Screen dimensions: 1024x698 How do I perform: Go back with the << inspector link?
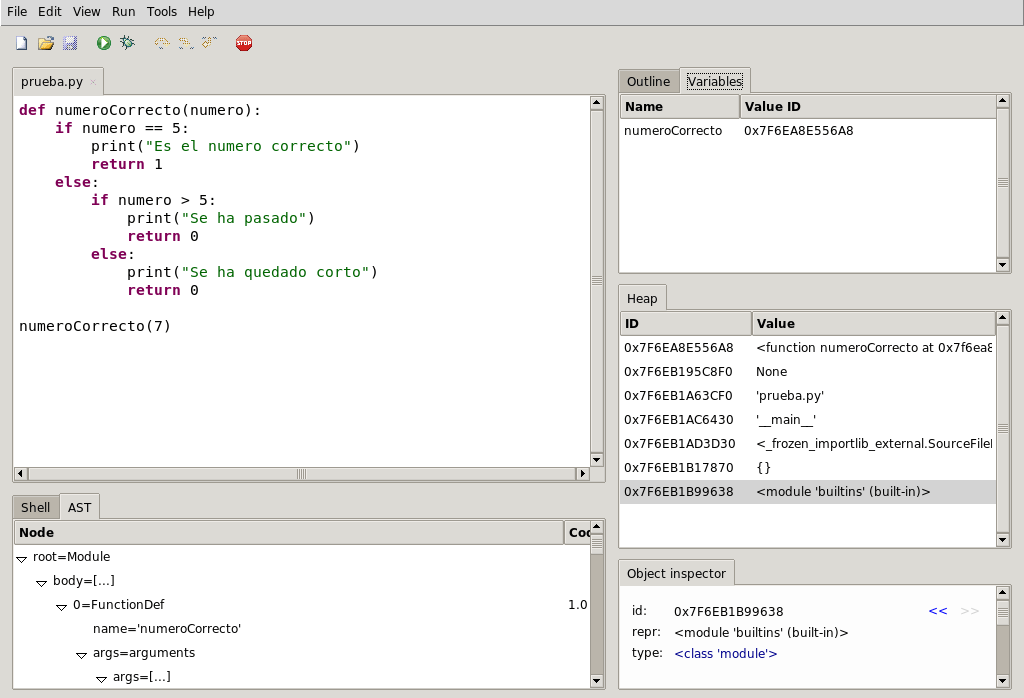click(x=938, y=611)
